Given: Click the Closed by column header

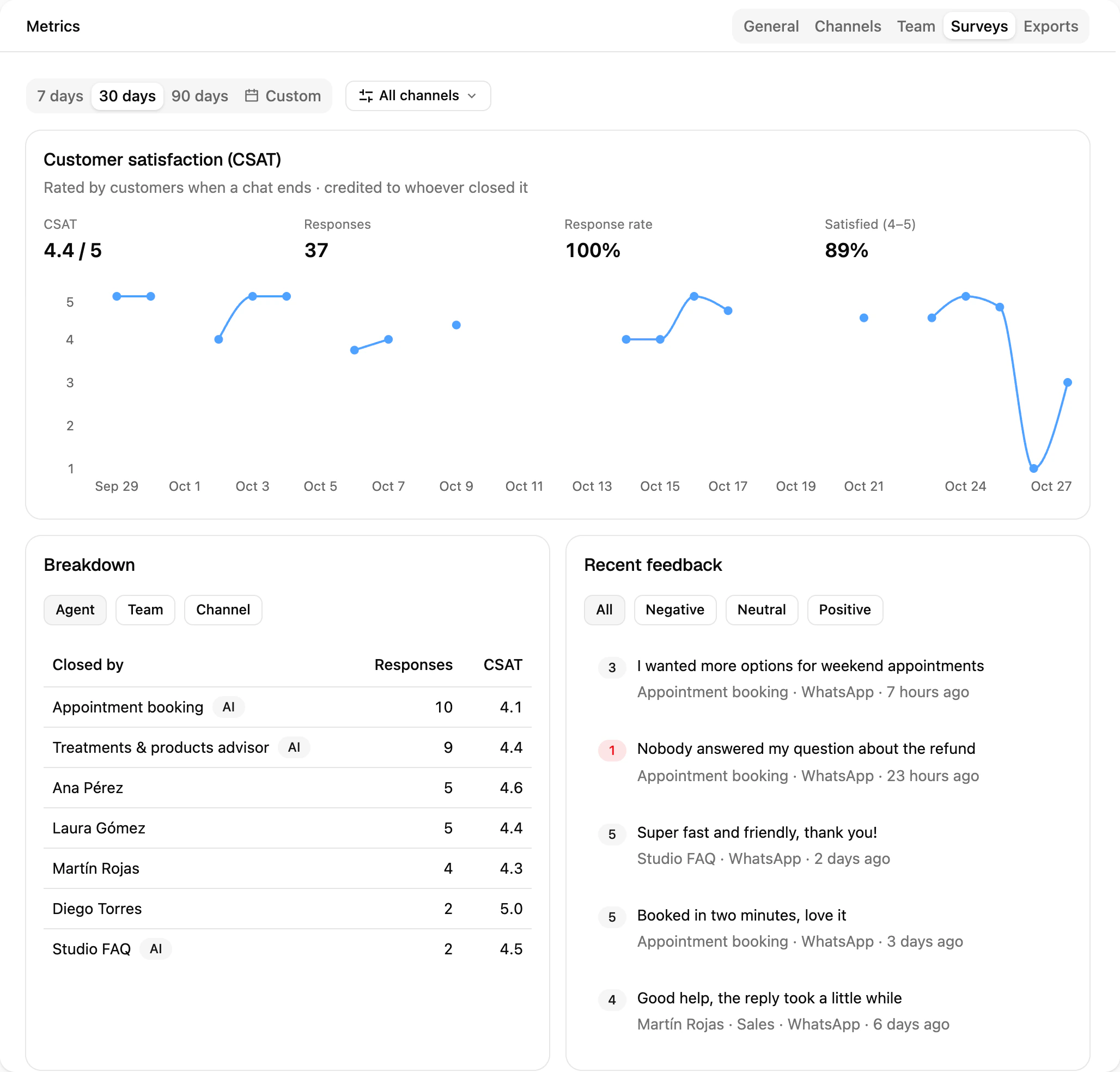Looking at the screenshot, I should tap(88, 665).
